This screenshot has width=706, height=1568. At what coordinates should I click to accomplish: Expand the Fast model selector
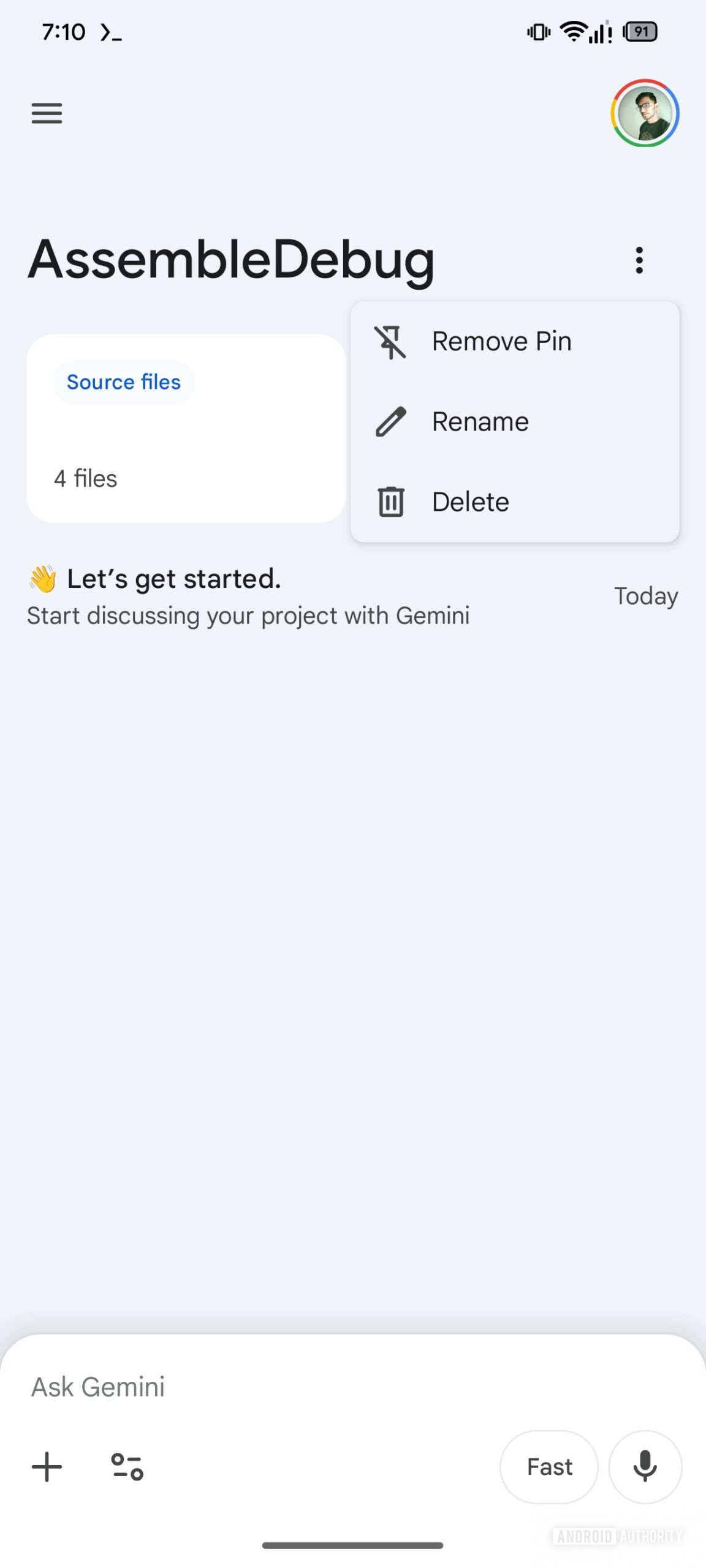pos(549,1467)
